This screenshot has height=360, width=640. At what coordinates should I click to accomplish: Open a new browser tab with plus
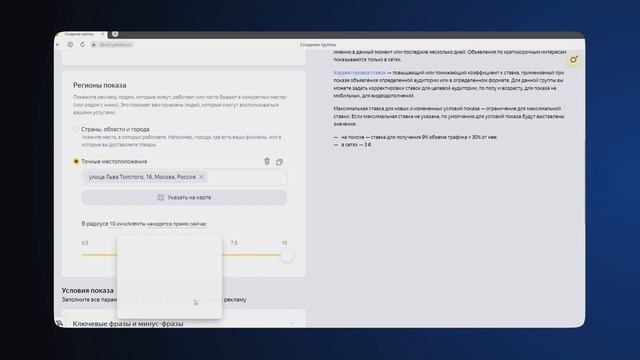click(x=115, y=34)
